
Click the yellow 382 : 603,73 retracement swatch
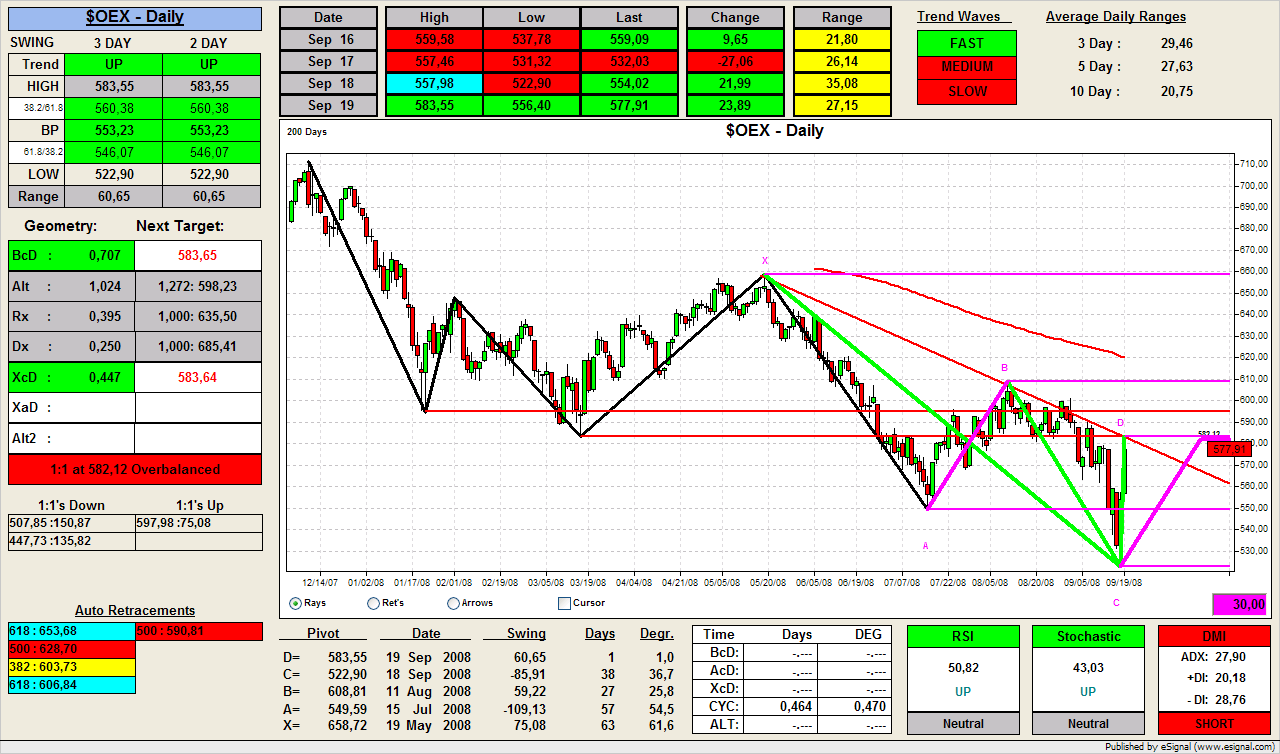70,667
